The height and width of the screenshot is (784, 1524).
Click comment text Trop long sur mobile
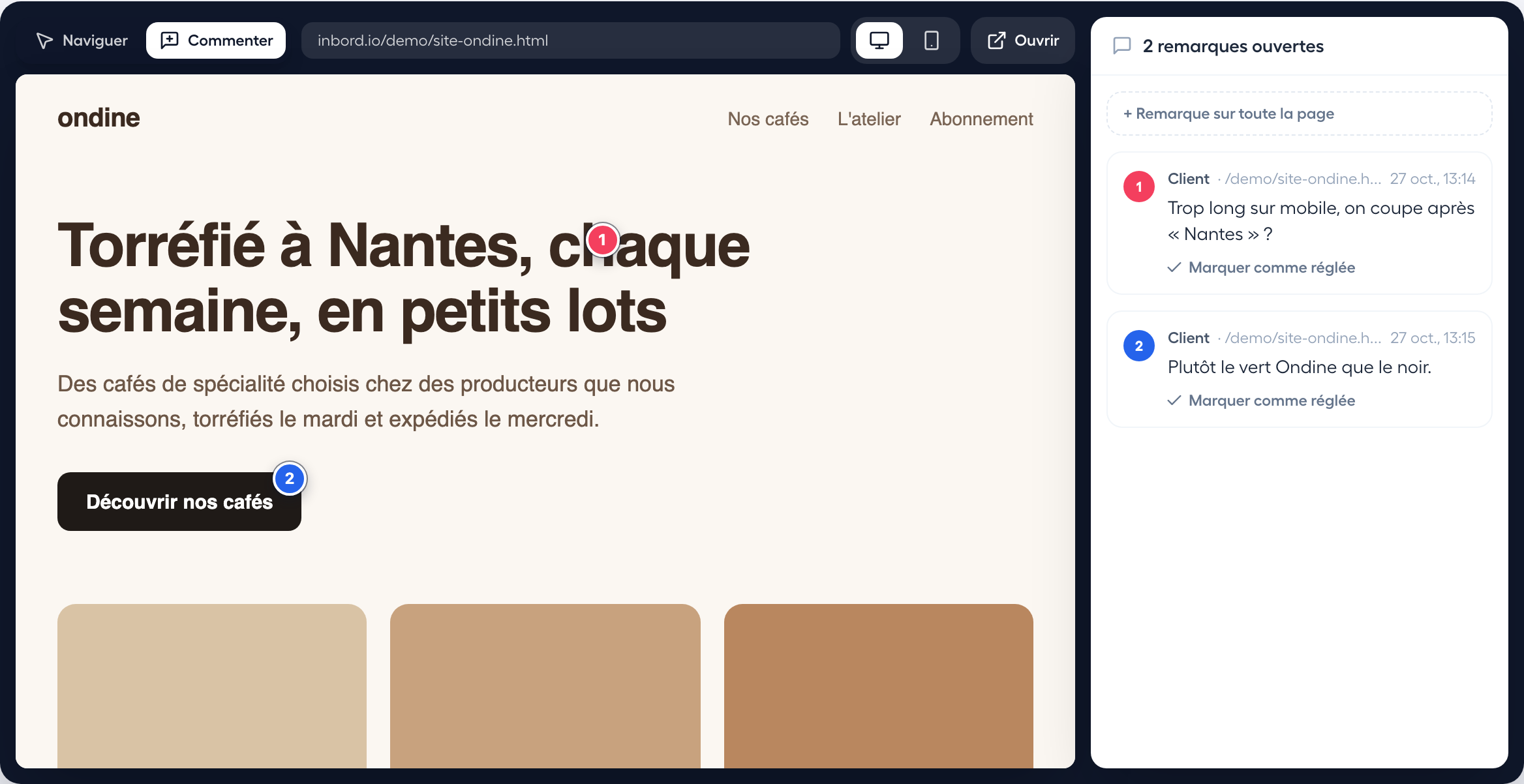tap(1321, 221)
